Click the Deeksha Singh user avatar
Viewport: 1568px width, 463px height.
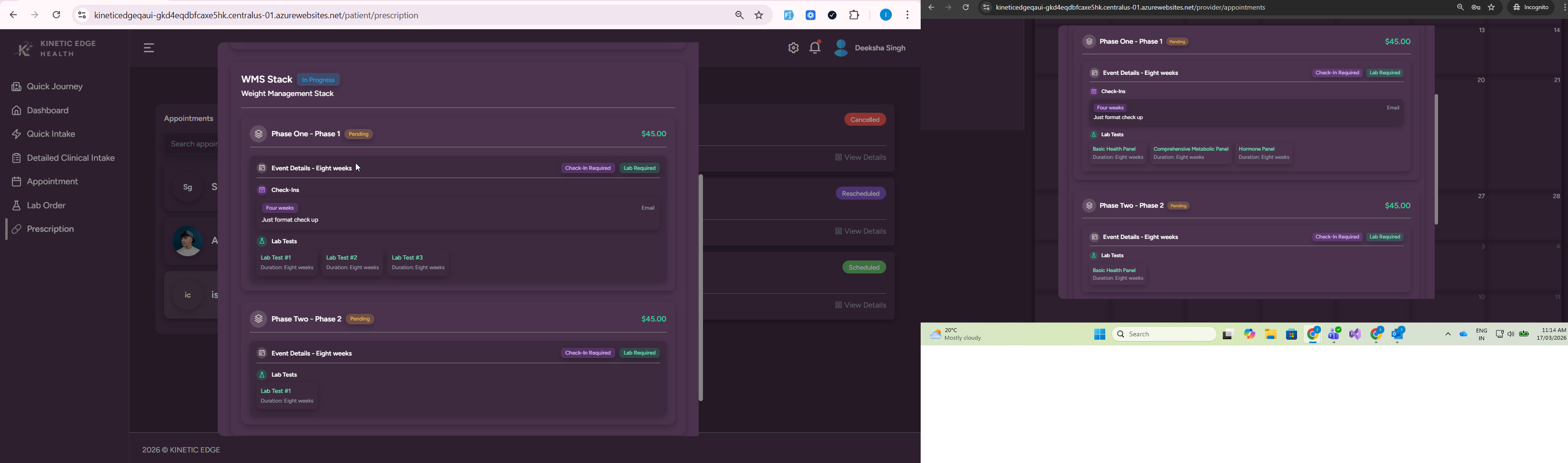[x=841, y=48]
